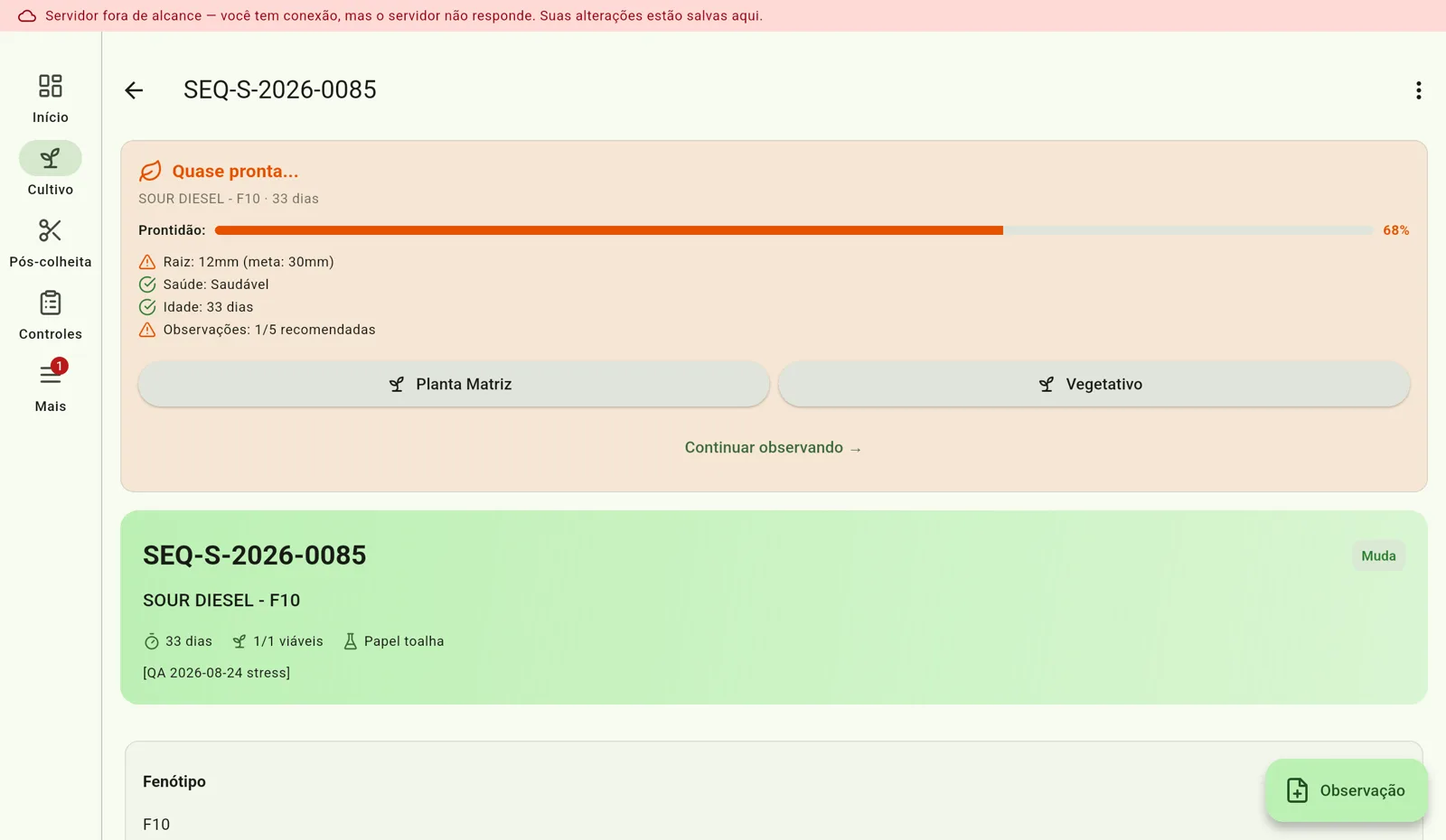Click the Saúde: Saudável line
Screen dimensions: 1446x840
216,285
